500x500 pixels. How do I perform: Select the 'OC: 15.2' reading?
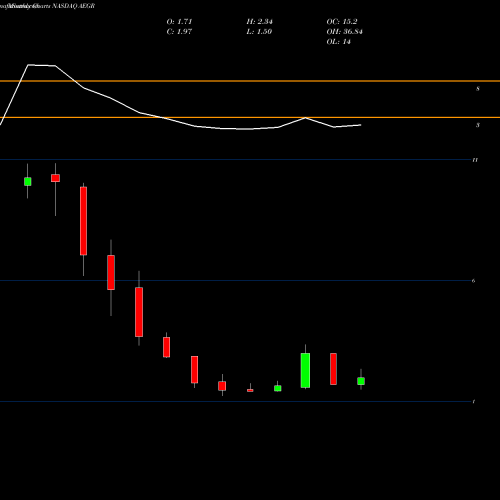(342, 22)
